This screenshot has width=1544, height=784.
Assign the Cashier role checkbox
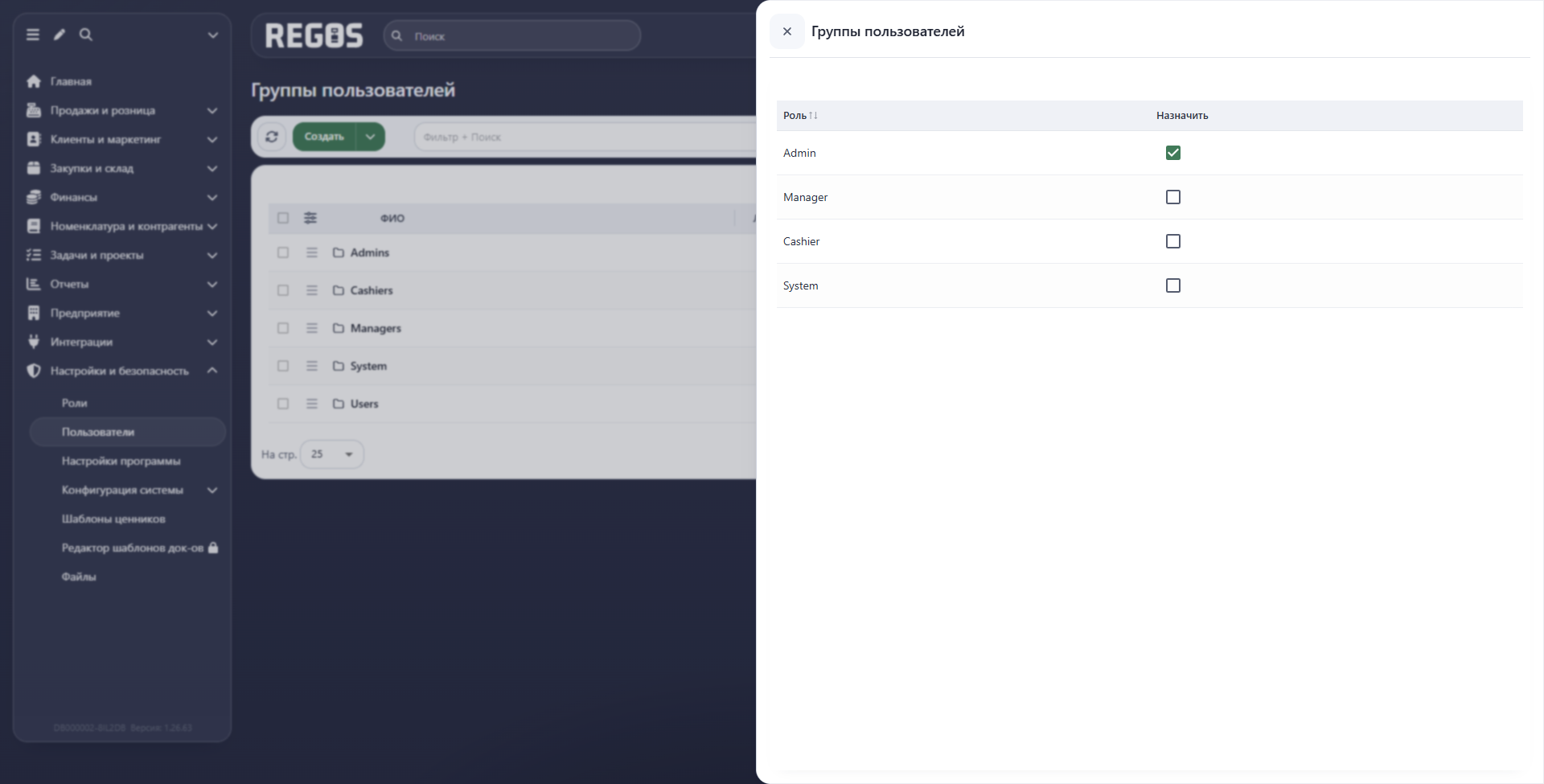click(x=1173, y=241)
